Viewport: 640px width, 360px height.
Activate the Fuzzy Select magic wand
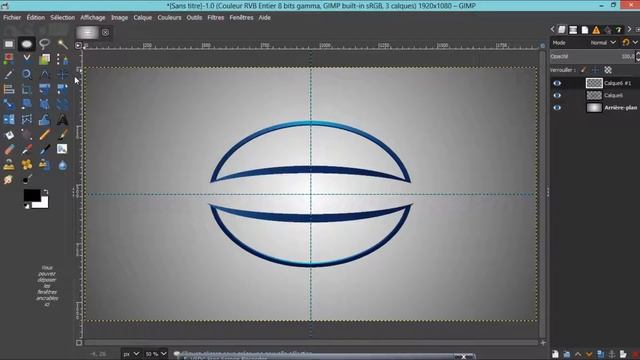62,44
